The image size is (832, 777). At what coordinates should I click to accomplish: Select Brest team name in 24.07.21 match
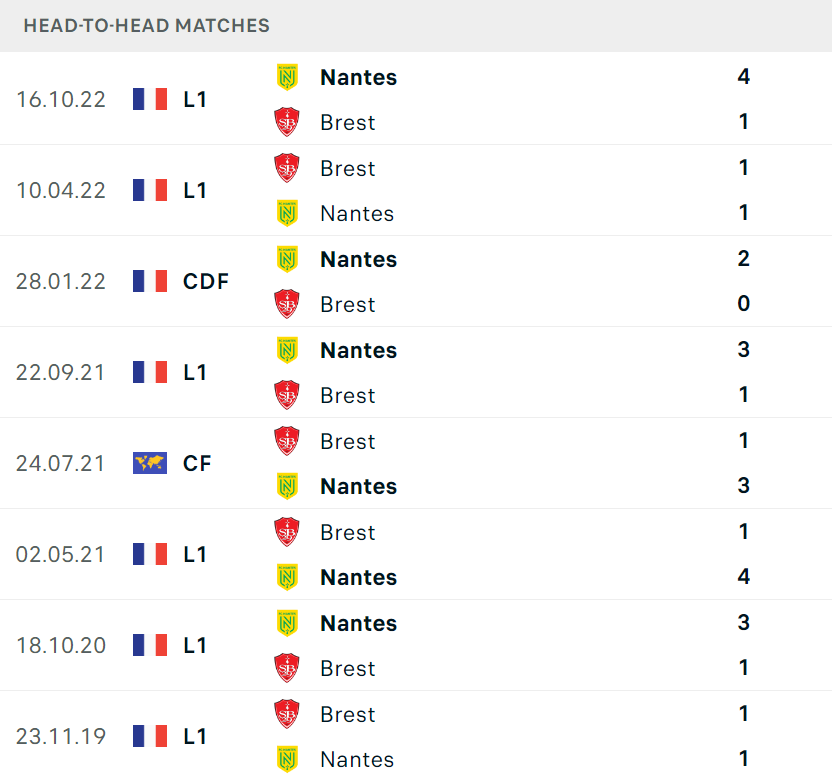348,442
